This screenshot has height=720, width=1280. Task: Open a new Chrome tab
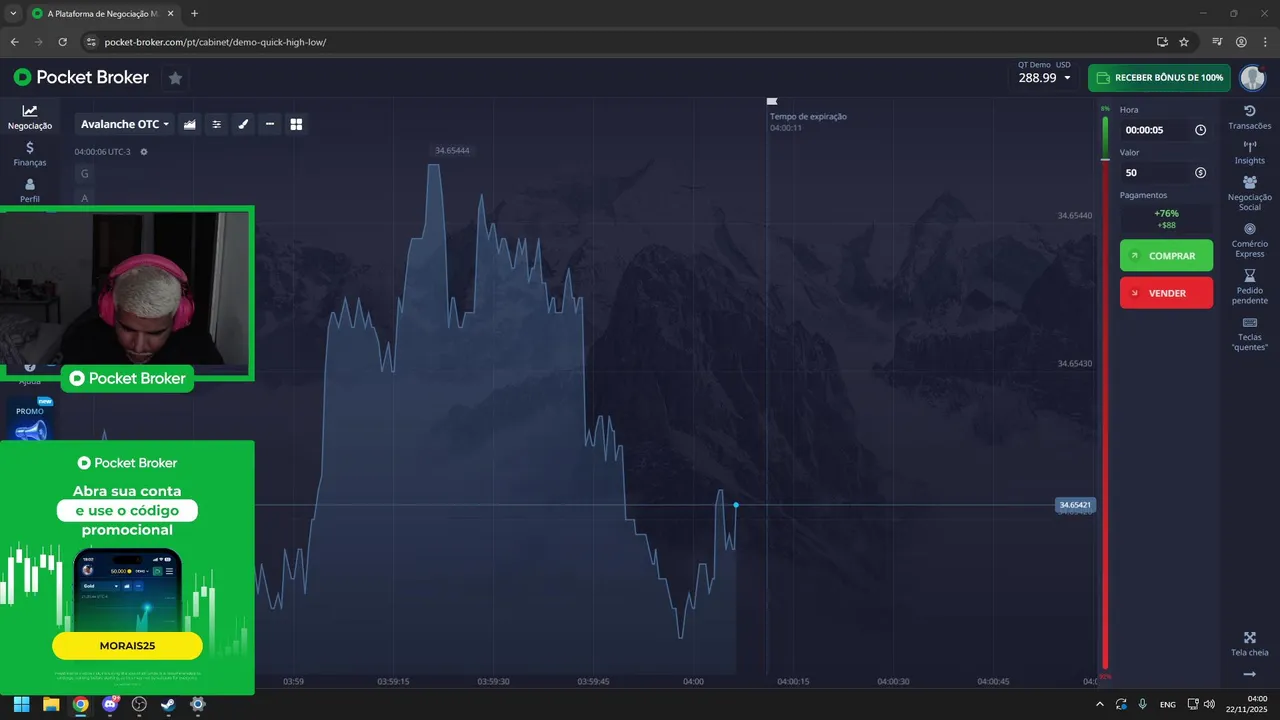tap(194, 14)
